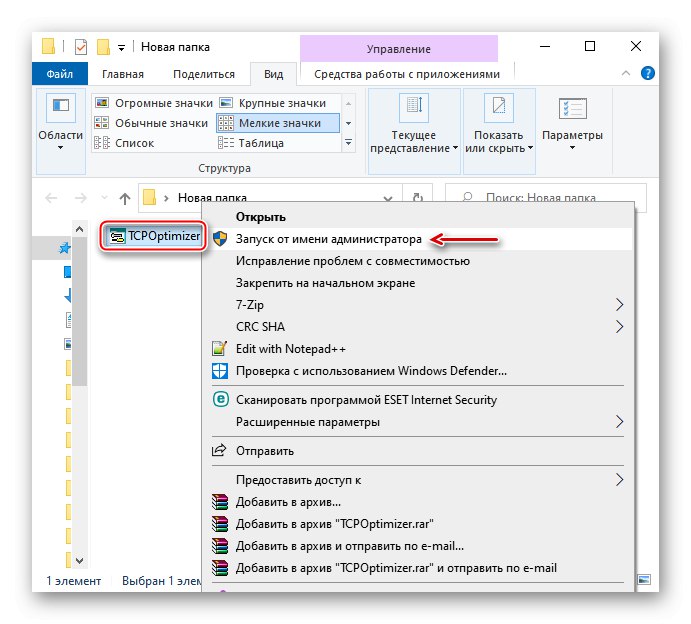The height and width of the screenshot is (624, 691).
Task: Select Закрепить на начальном экране
Action: click(x=419, y=283)
